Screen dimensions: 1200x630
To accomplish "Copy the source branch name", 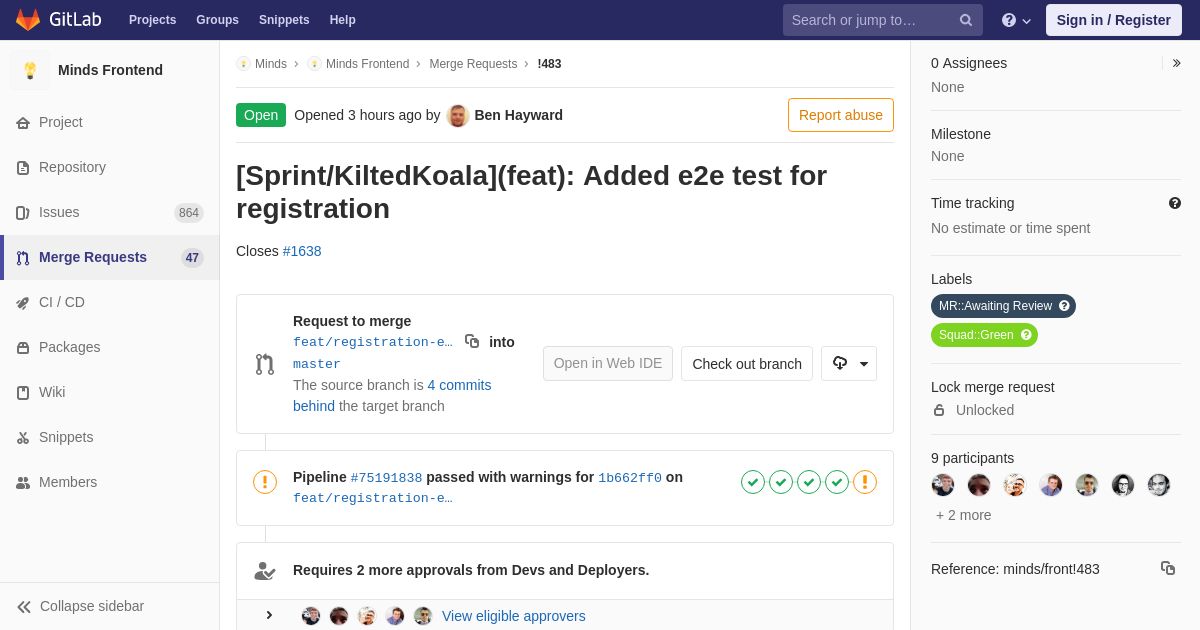I will [472, 341].
